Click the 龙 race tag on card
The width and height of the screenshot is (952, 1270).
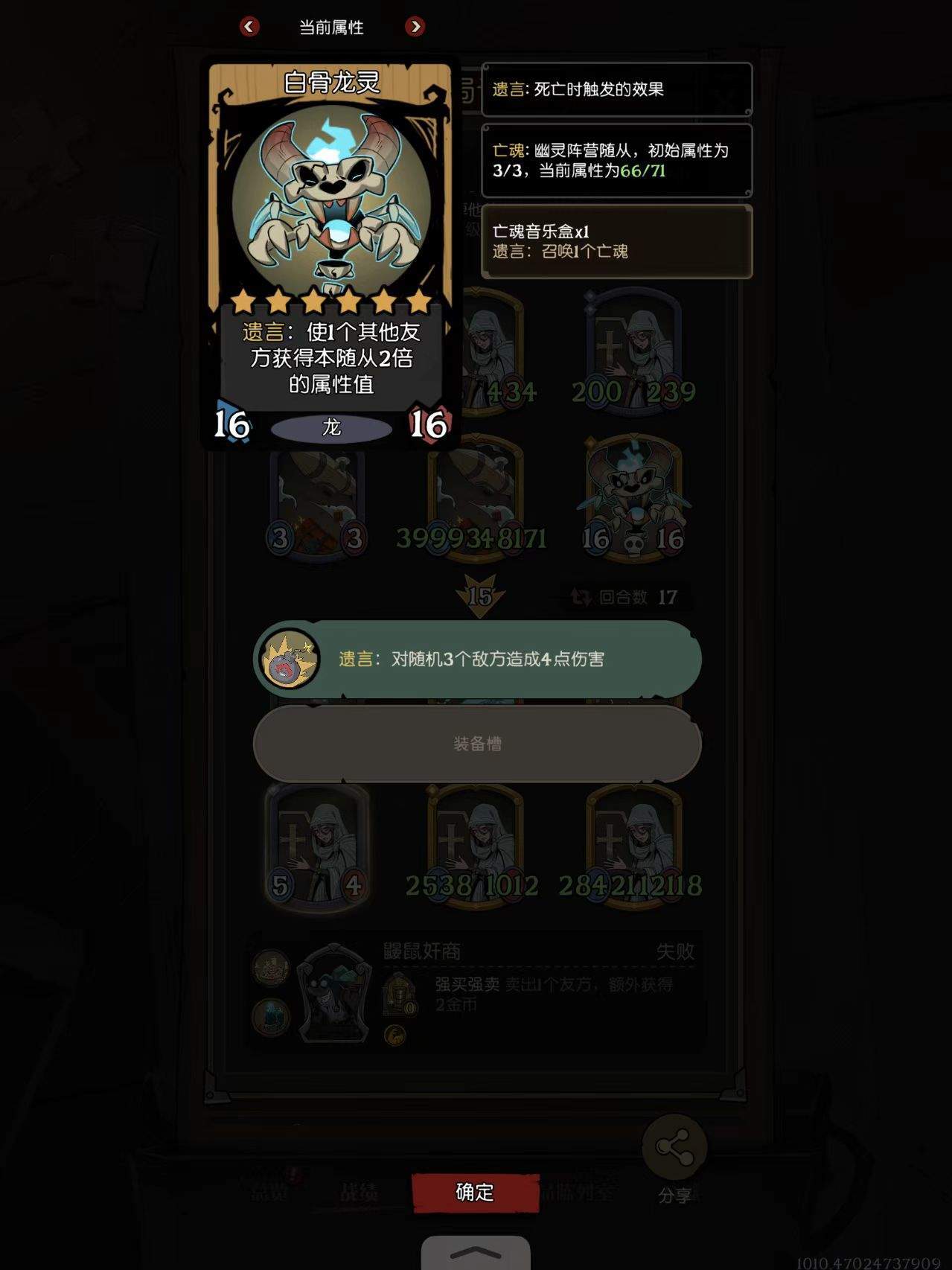click(331, 427)
